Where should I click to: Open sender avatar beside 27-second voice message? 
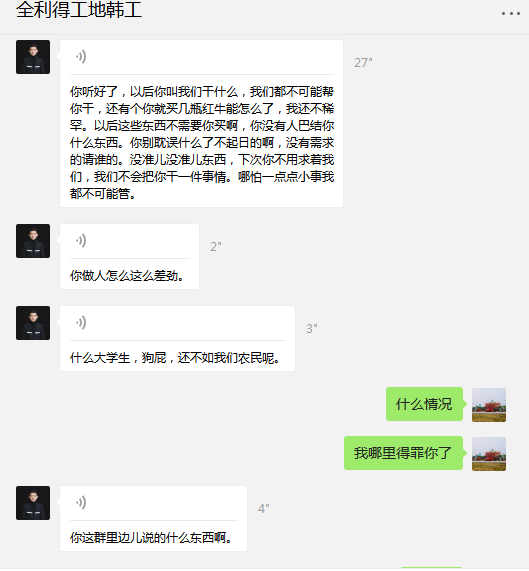33,57
